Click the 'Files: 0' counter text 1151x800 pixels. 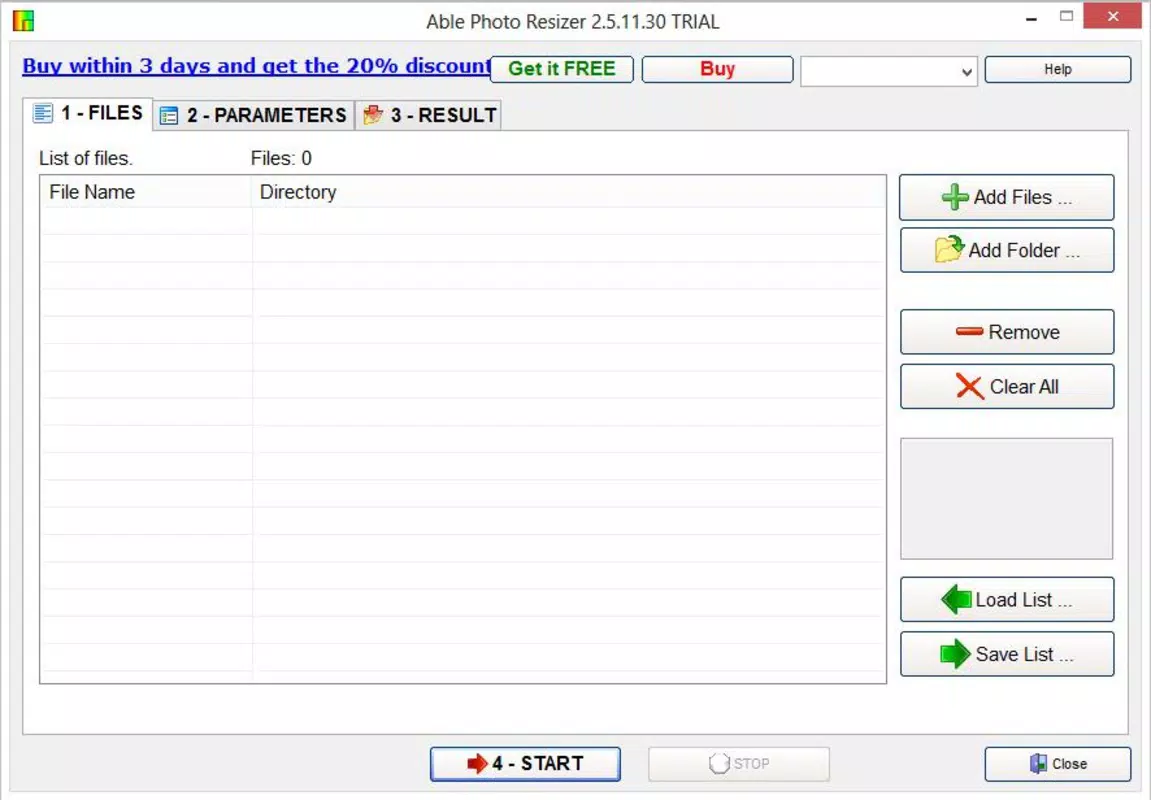pyautogui.click(x=281, y=159)
